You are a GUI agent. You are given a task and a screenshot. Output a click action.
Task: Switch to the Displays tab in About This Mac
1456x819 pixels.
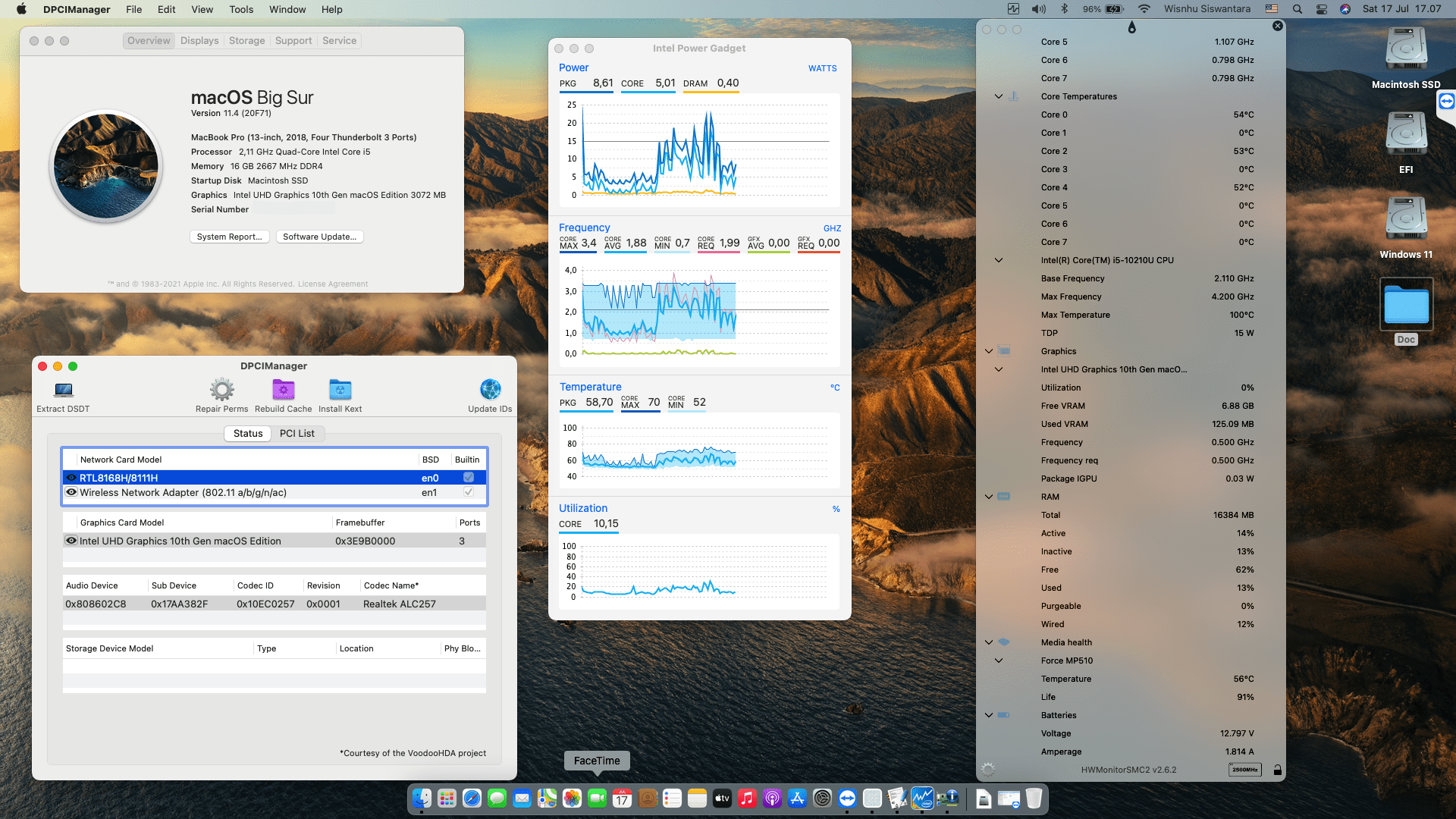tap(199, 41)
